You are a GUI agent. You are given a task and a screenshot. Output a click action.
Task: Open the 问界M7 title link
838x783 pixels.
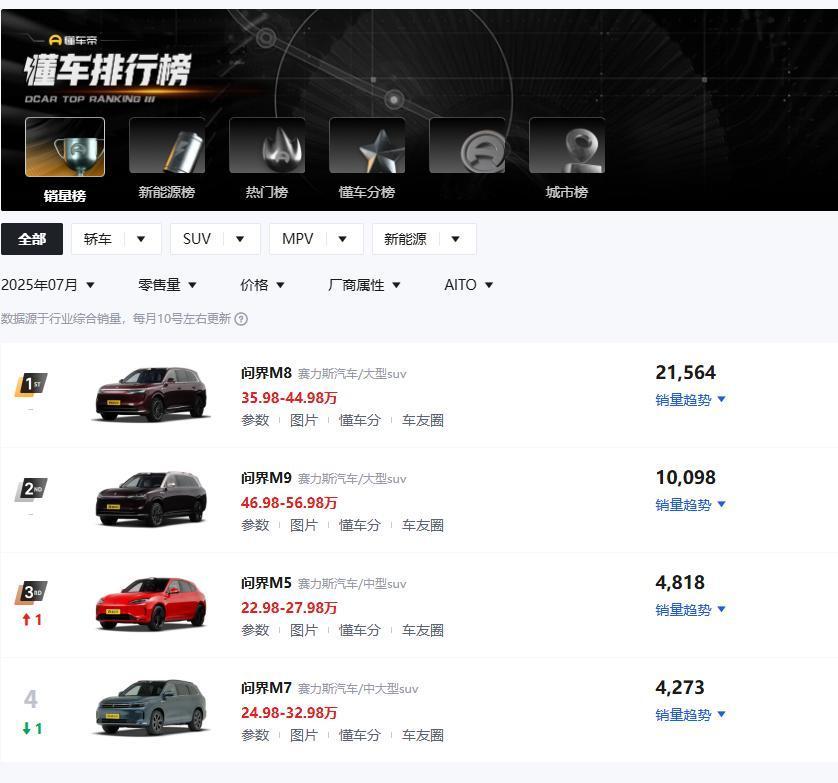click(x=266, y=687)
